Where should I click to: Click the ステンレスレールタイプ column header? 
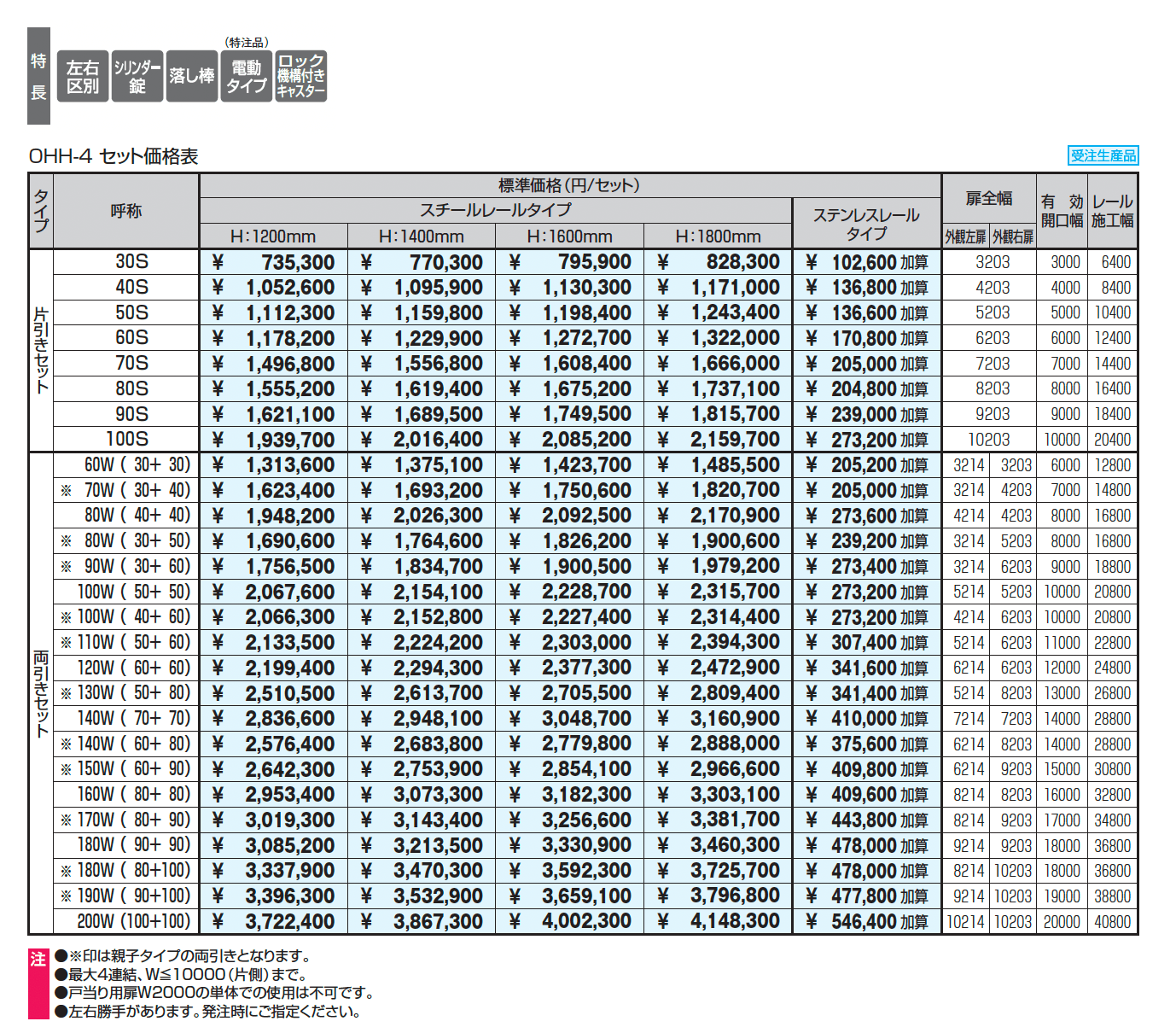click(866, 224)
